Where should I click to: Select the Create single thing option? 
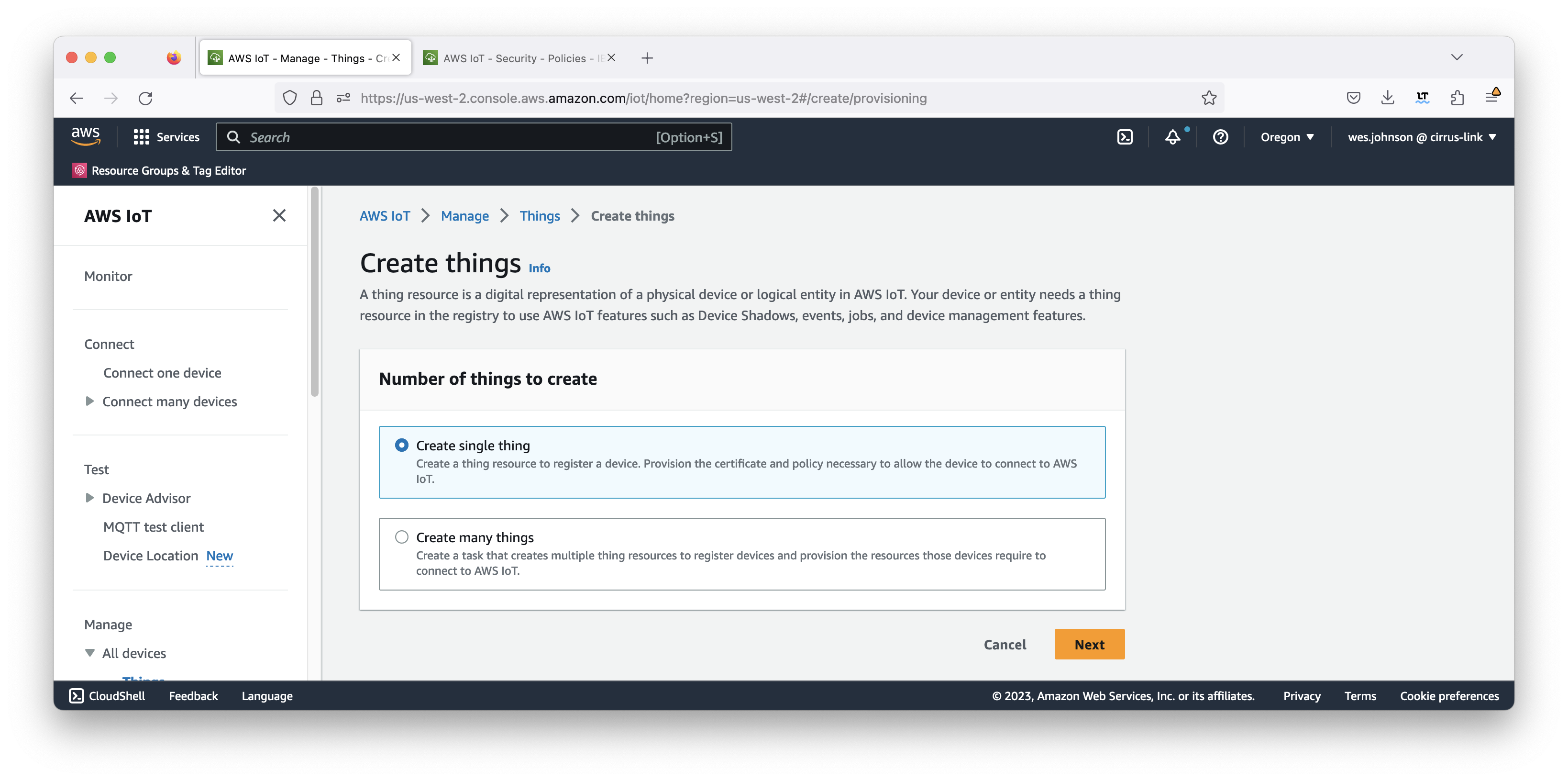(742, 462)
